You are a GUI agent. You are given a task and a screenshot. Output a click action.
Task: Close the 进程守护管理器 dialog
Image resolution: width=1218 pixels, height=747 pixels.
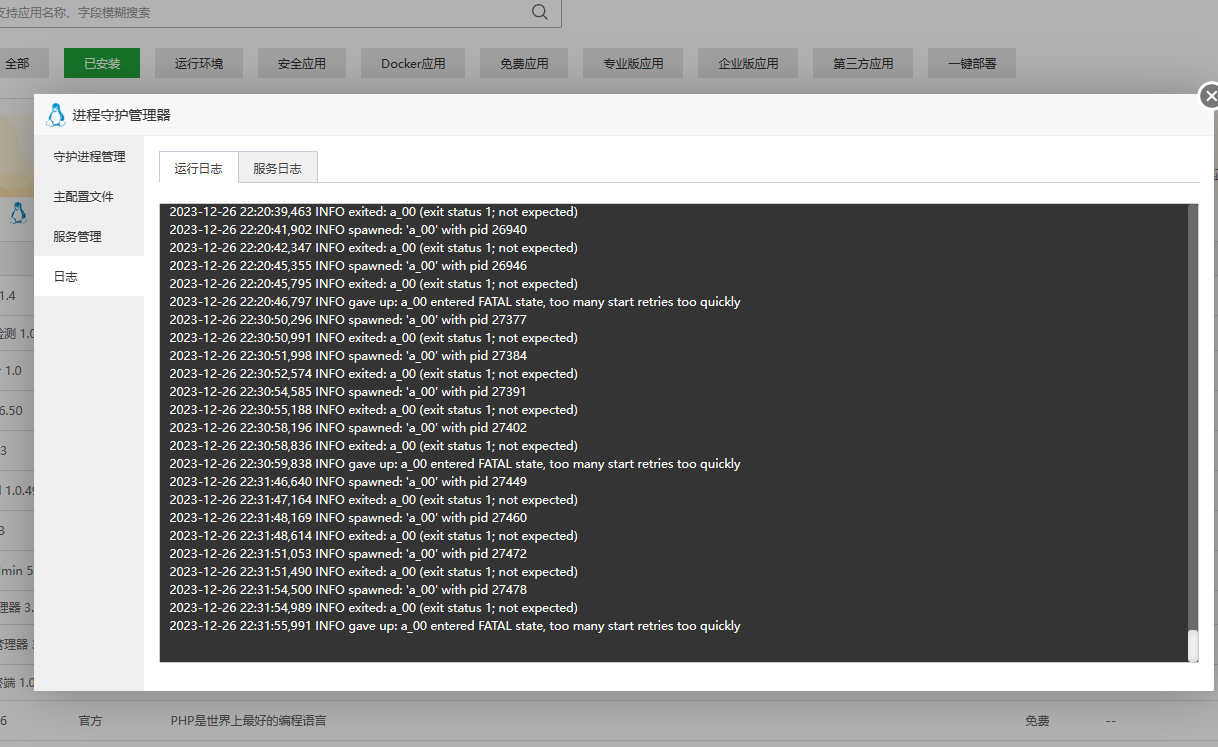tap(1209, 96)
